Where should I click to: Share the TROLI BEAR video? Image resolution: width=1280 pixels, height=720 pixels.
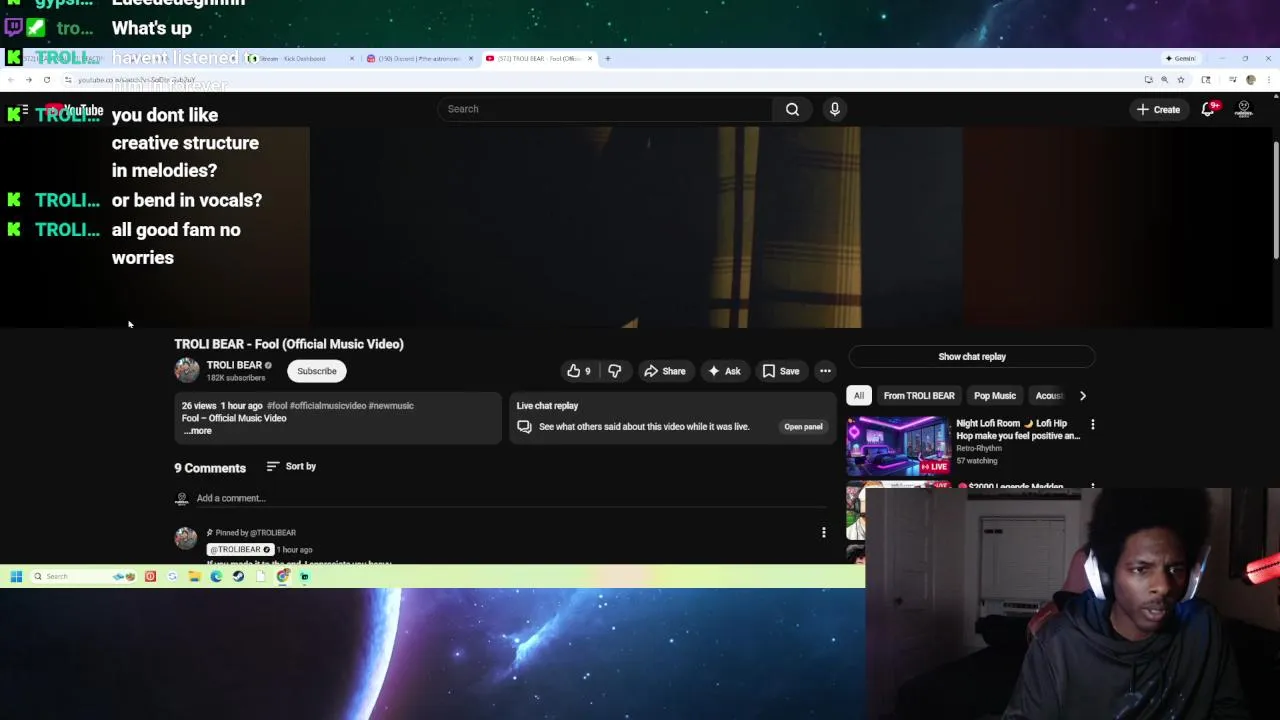coord(665,371)
